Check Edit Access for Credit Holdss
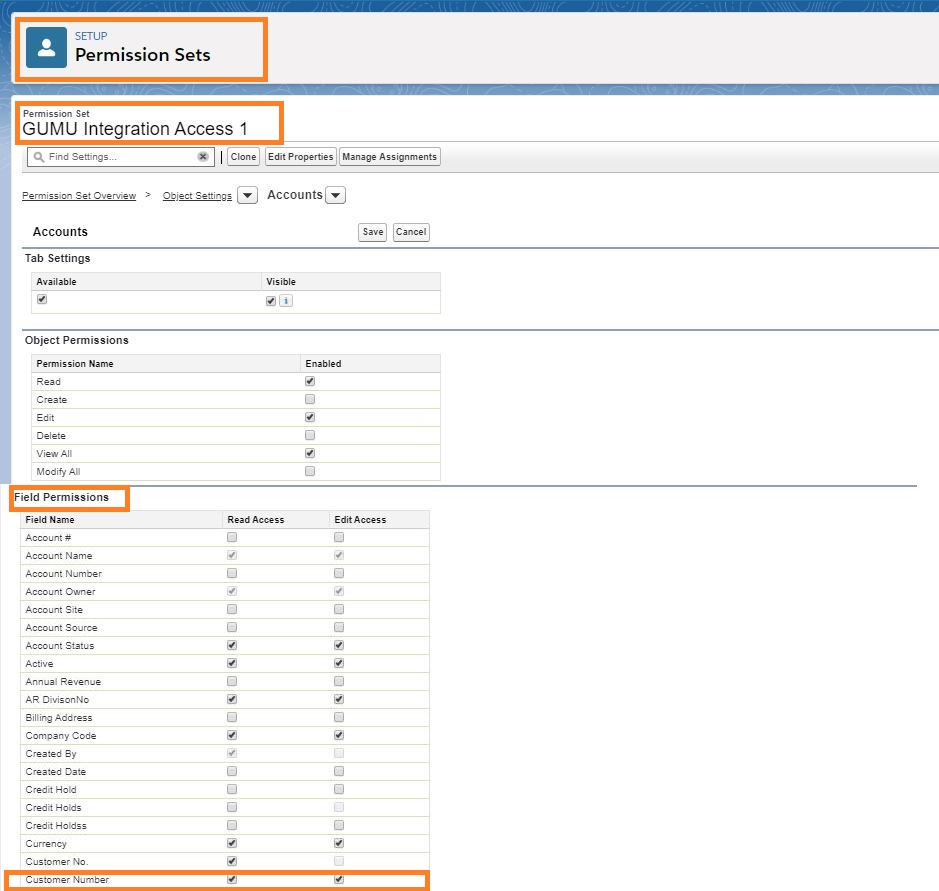939x891 pixels. point(339,825)
